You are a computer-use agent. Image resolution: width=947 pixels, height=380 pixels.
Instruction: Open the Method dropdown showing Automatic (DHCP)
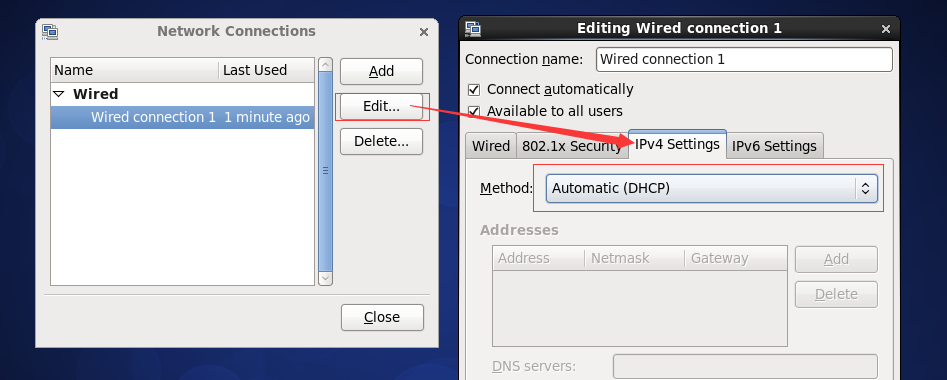(711, 188)
